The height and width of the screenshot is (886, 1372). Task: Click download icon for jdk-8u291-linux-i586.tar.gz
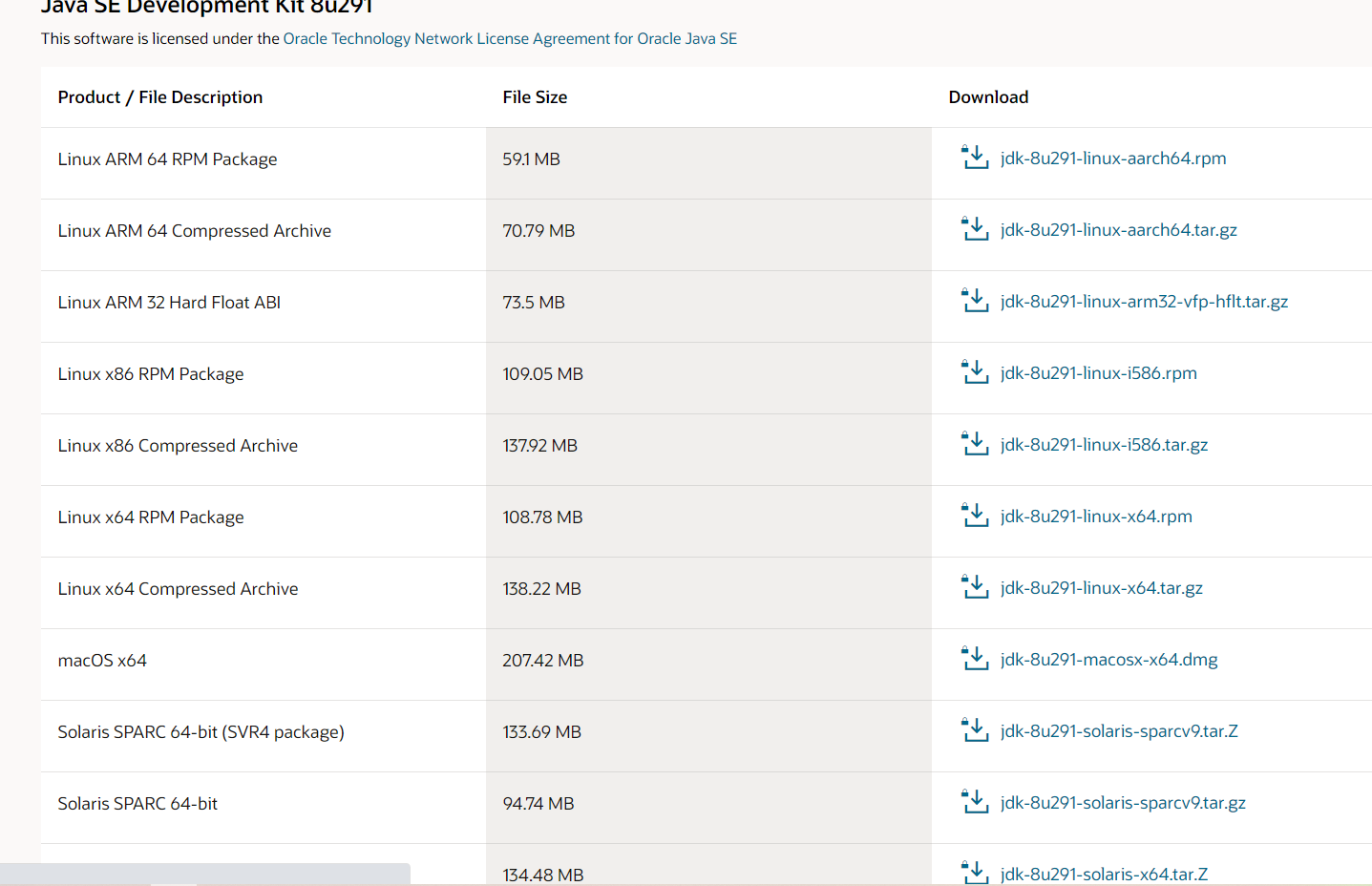coord(975,444)
